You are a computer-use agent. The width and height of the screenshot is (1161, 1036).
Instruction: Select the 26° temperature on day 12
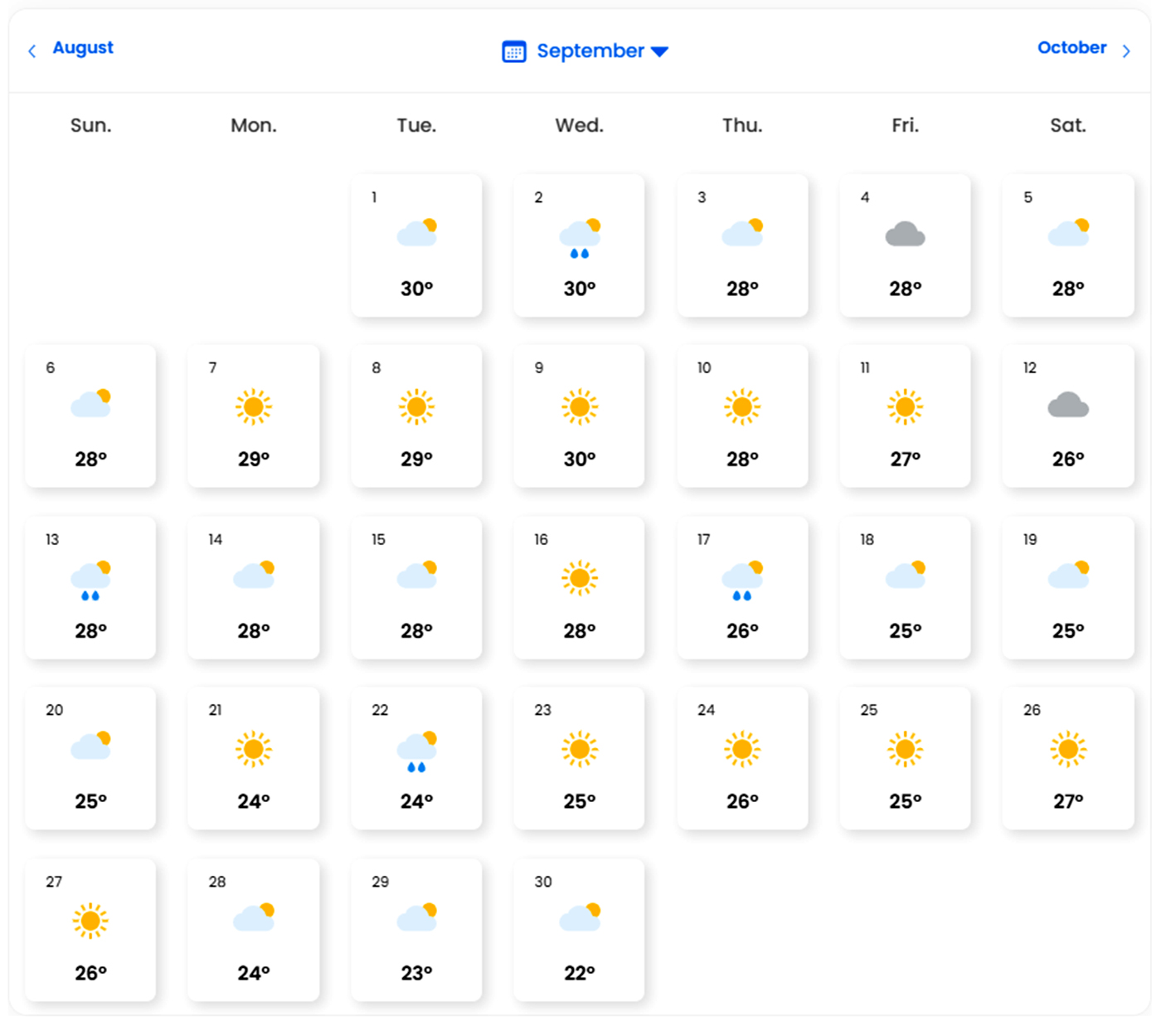1068,460
